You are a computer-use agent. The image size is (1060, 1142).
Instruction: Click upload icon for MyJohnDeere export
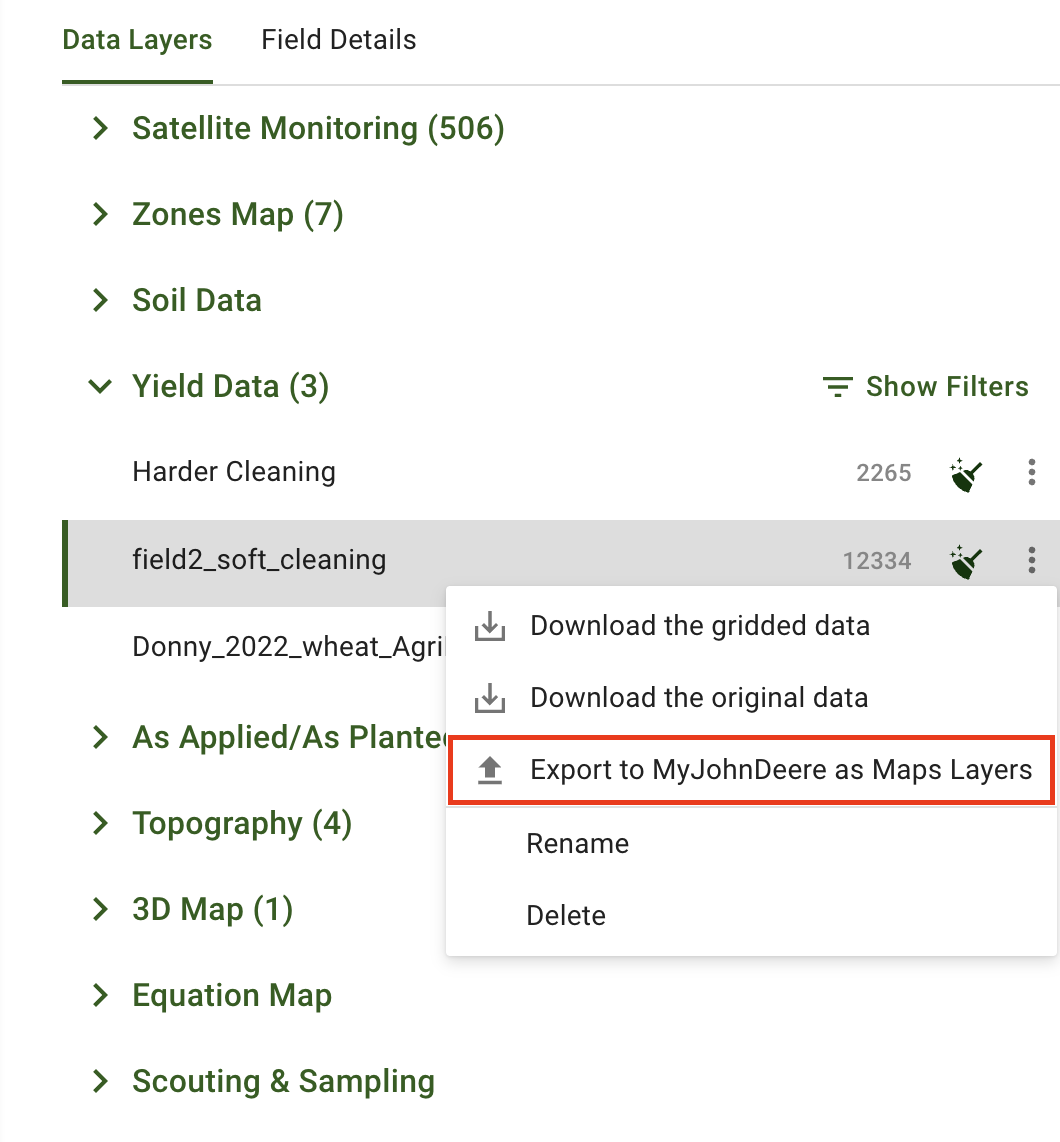pyautogui.click(x=489, y=770)
